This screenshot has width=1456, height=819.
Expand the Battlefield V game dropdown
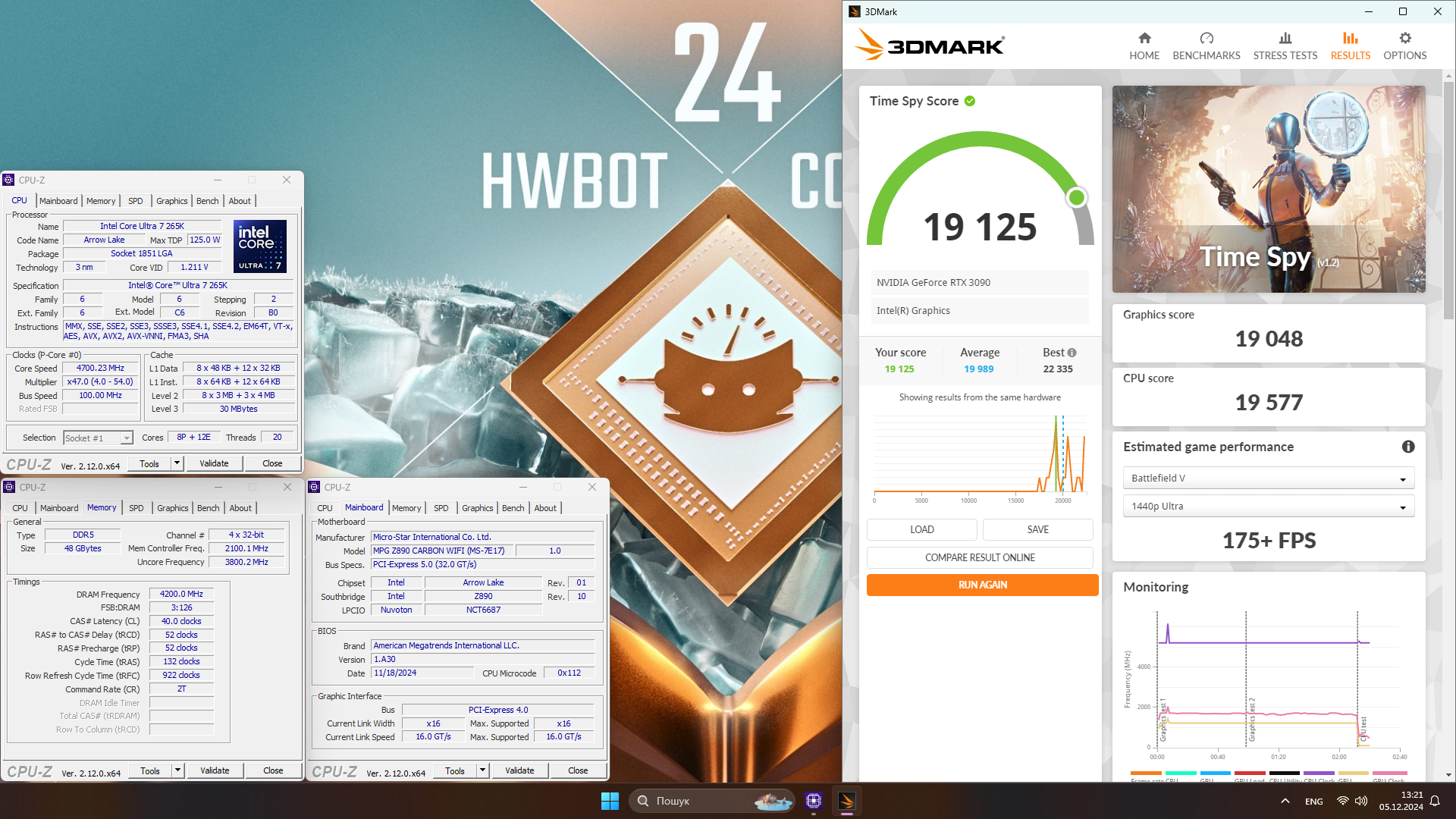1268,479
